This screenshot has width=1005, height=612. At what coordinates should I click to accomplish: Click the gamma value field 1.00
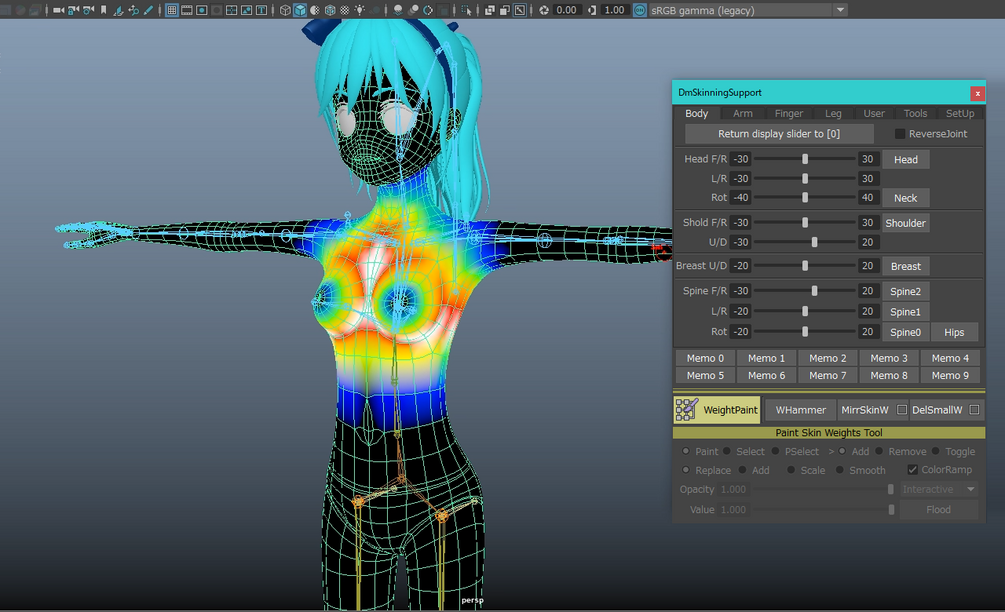(614, 10)
